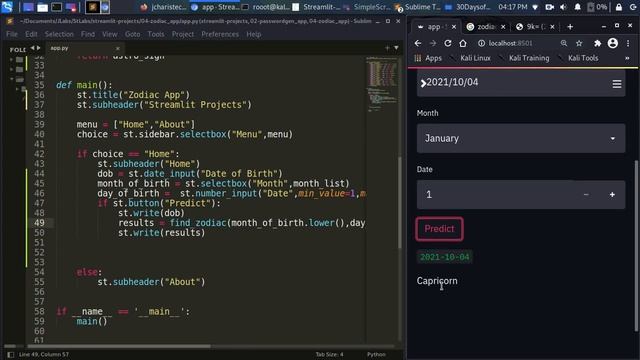Click the zoom magnifier icon in address bar
This screenshot has width=640, height=360.
564,43
